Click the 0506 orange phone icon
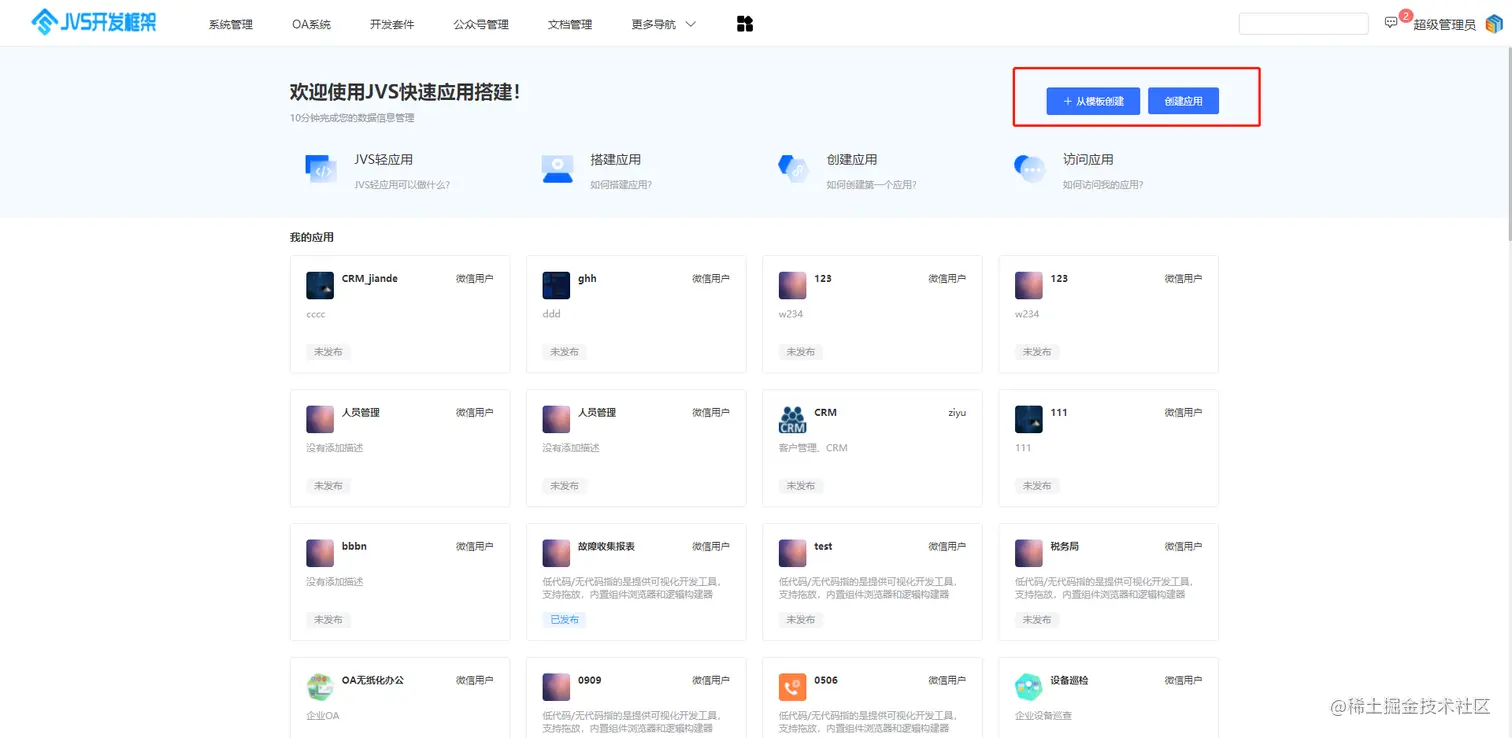1512x738 pixels. tap(792, 687)
